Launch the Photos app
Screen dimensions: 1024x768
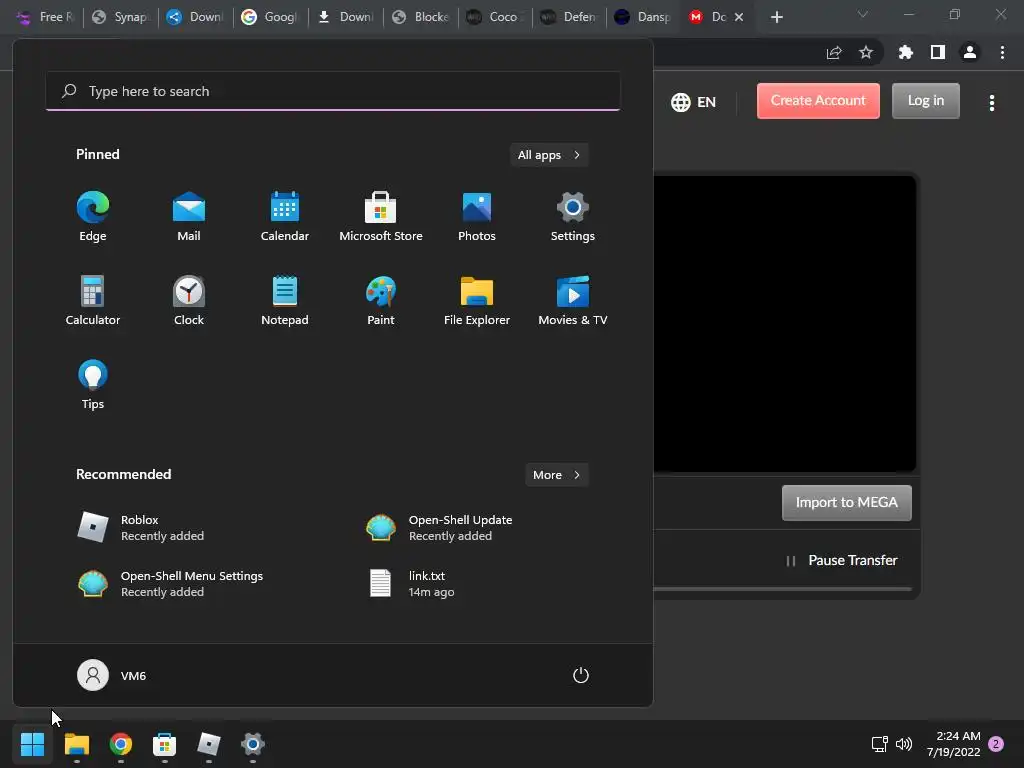(x=477, y=217)
